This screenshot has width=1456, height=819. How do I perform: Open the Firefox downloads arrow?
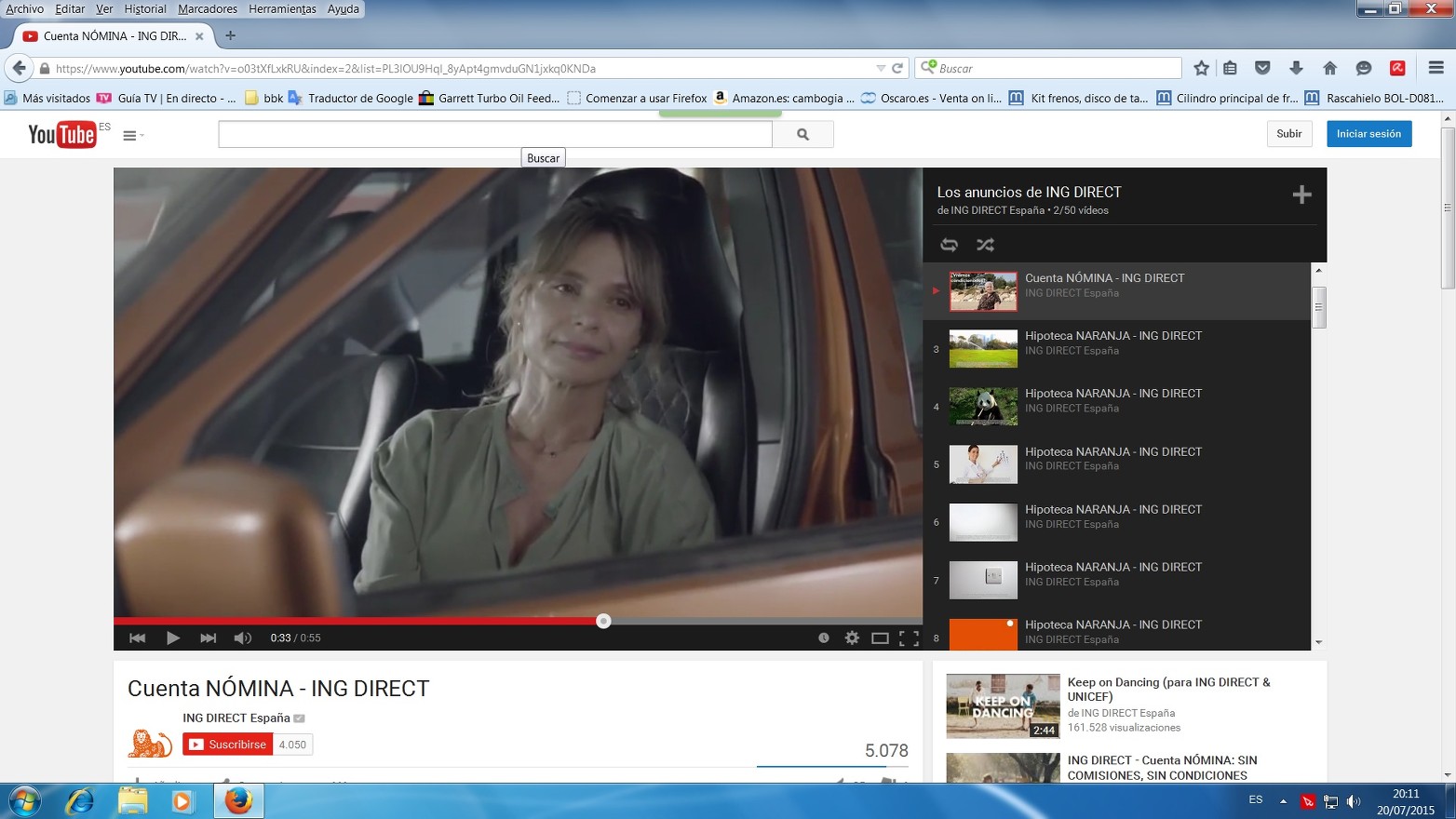point(1296,68)
